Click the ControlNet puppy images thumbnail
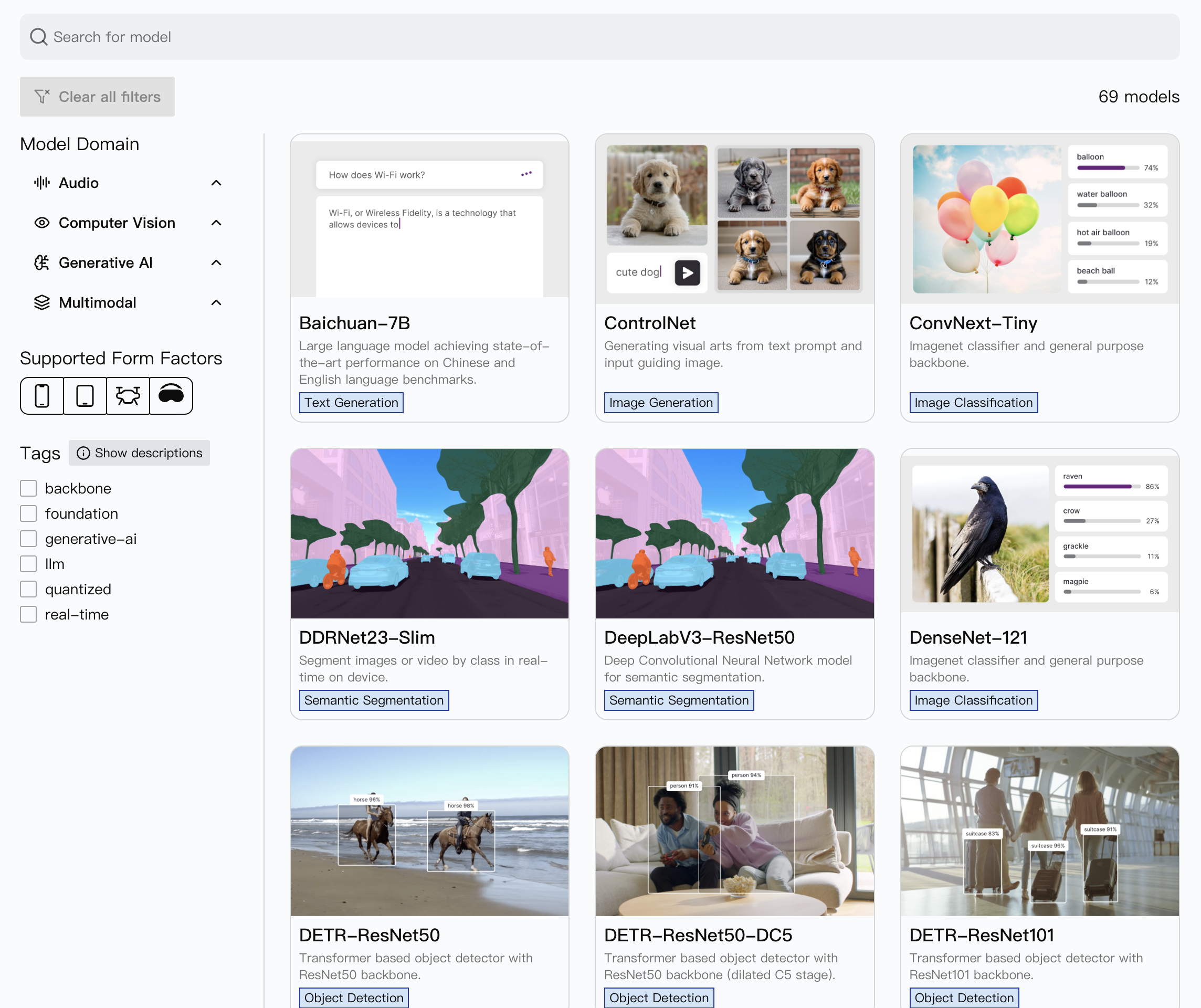The height and width of the screenshot is (1008, 1201). click(734, 219)
